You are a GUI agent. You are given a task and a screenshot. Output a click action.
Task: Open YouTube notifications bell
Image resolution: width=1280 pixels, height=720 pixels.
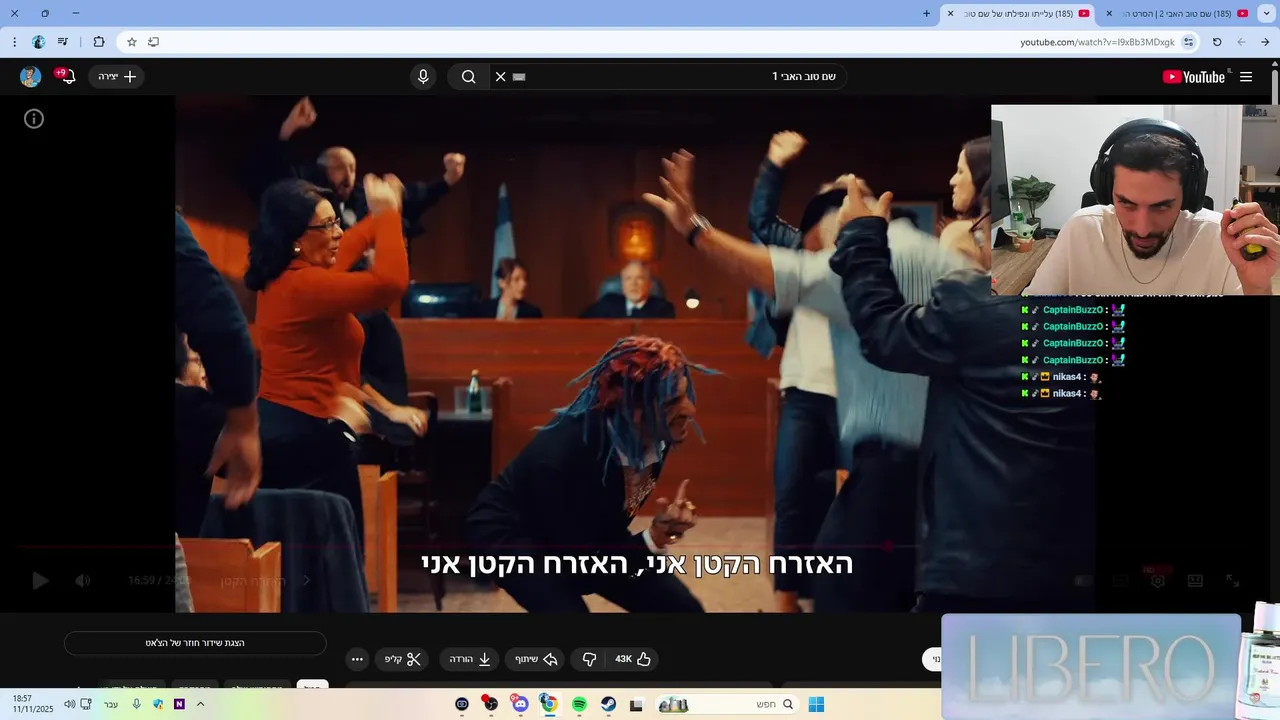coord(66,77)
